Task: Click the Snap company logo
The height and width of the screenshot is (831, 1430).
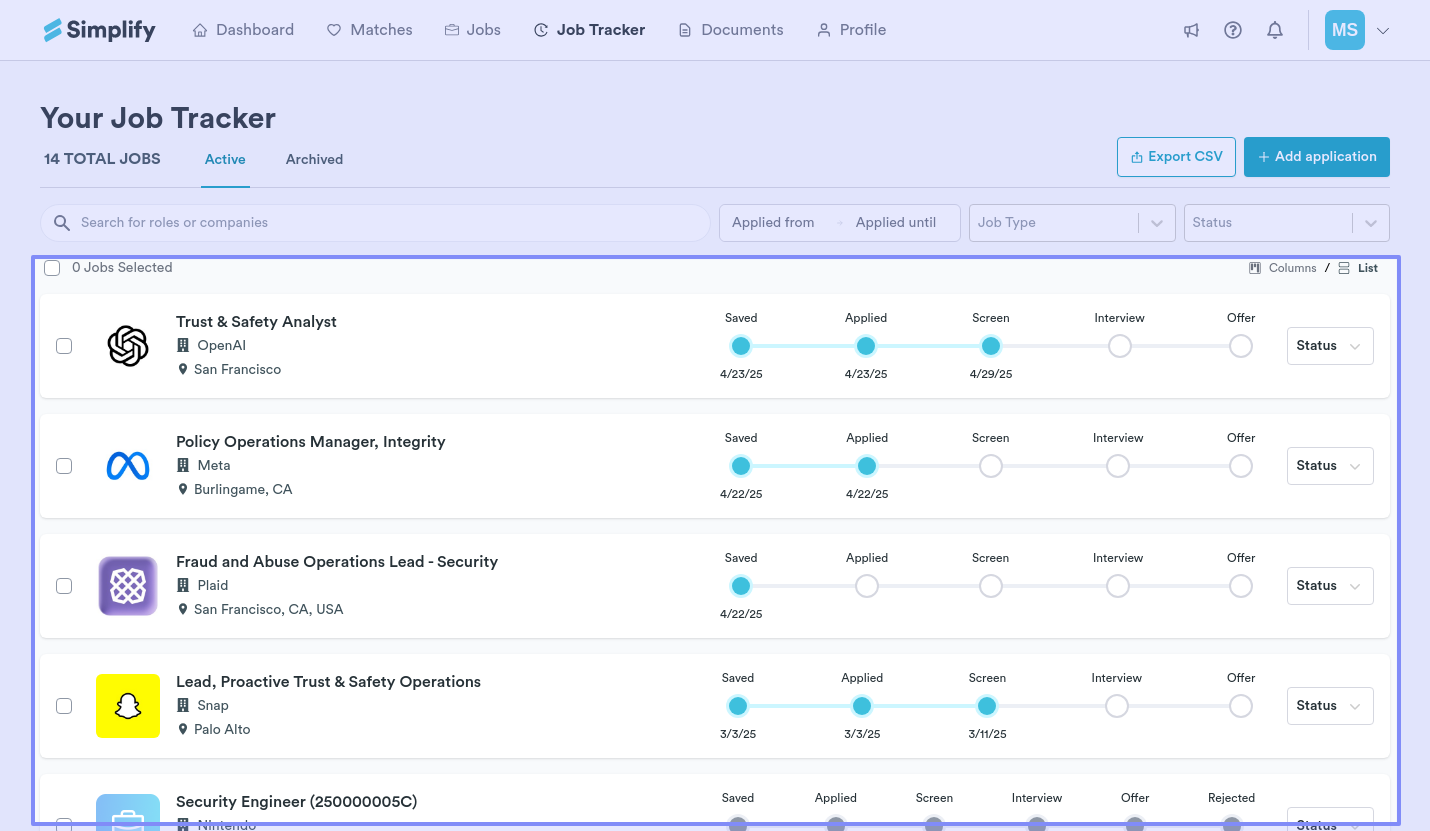Action: point(128,706)
